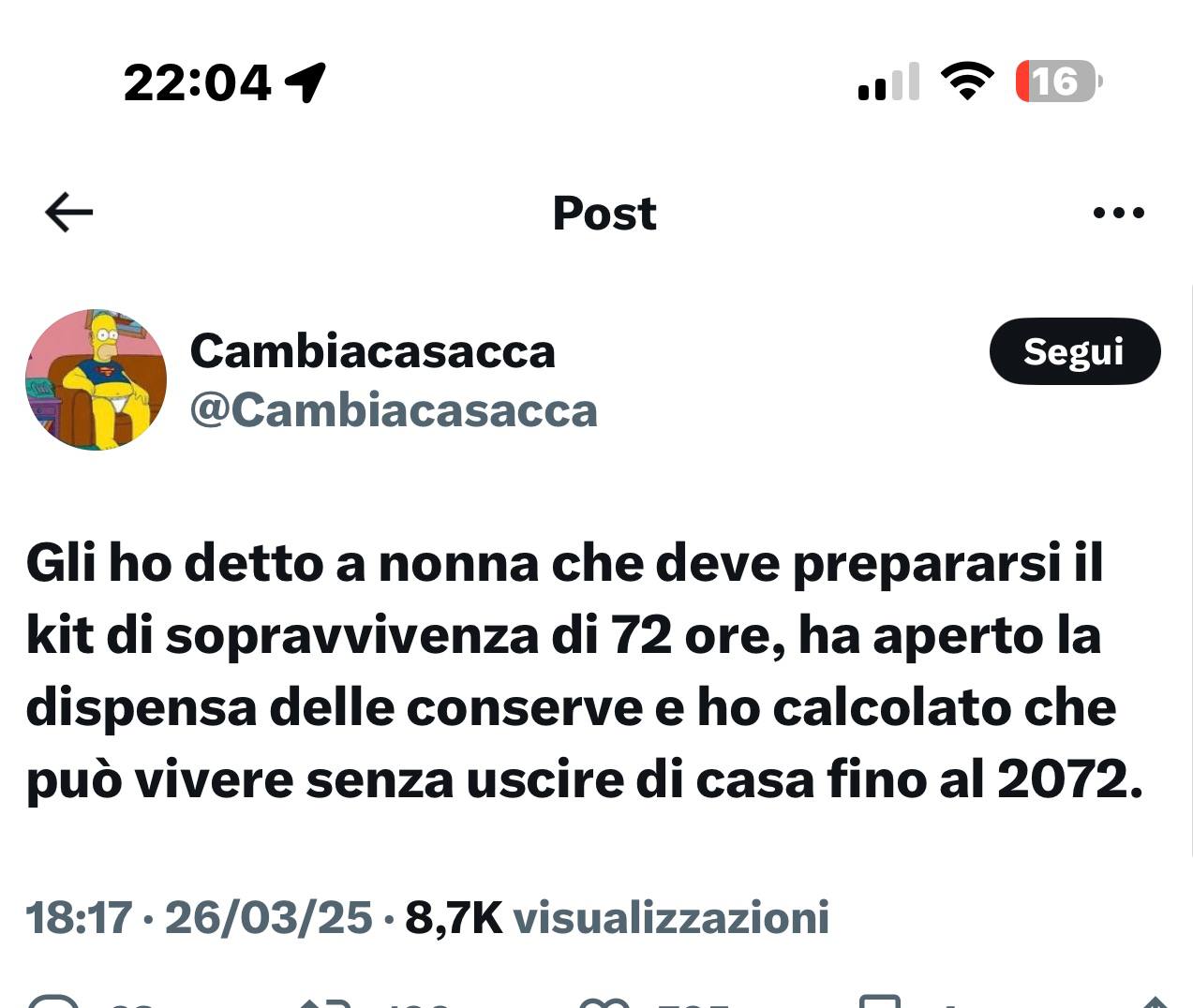Screen dimensions: 1193x1008
Task: Tap the 26/03/25 post date
Action: (x=269, y=917)
